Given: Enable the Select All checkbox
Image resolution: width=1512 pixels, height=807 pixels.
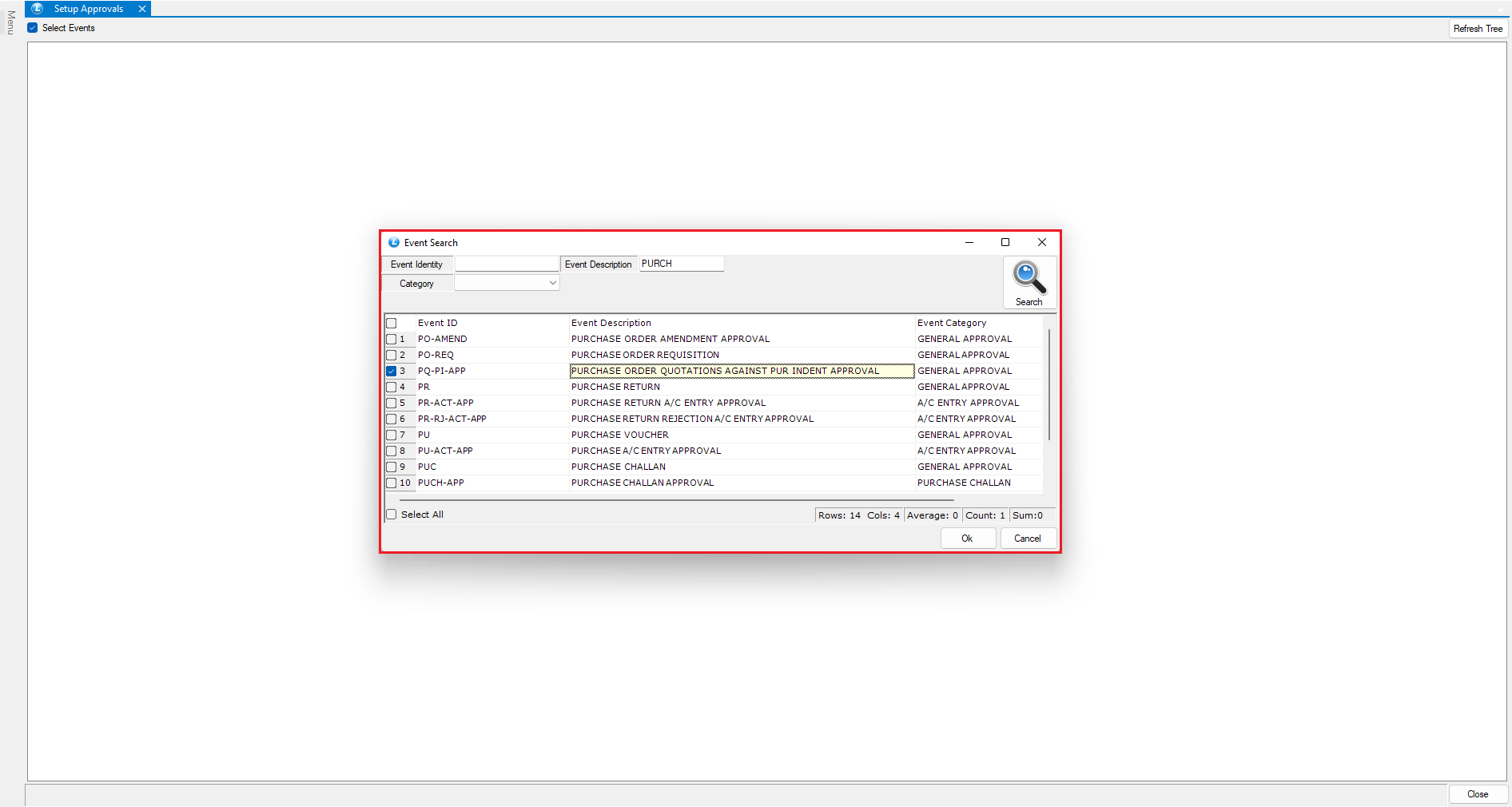Looking at the screenshot, I should pos(392,515).
